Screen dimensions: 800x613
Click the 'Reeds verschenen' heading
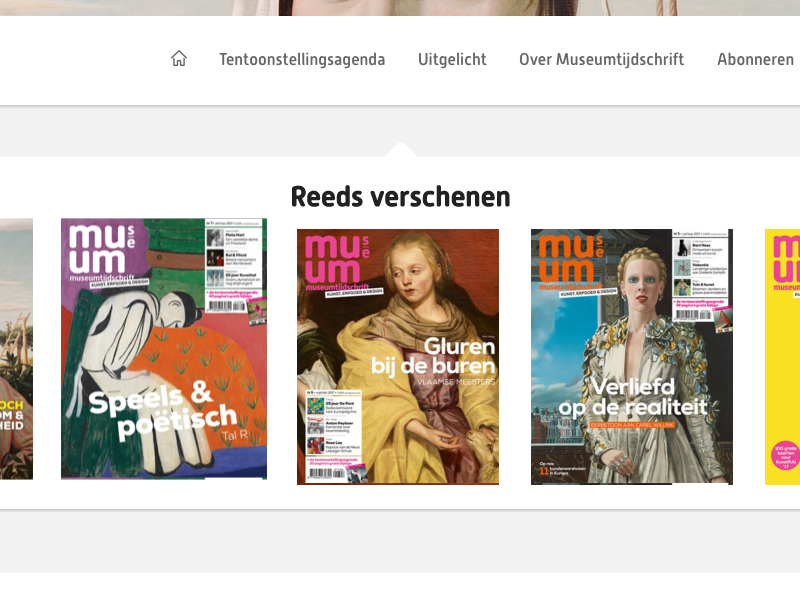(401, 197)
